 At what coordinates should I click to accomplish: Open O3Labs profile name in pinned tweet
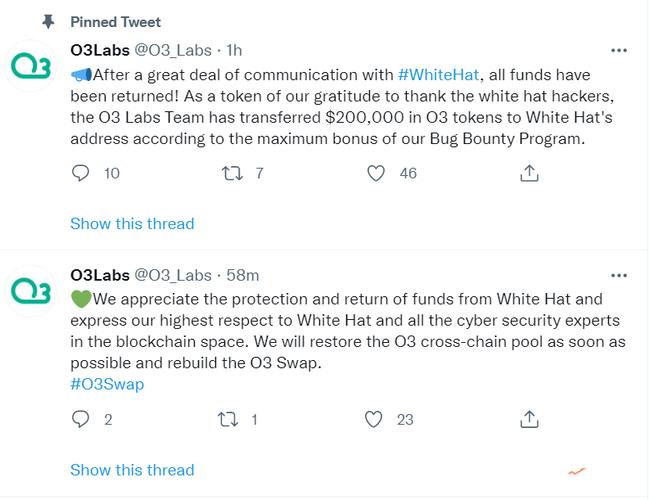(100, 50)
